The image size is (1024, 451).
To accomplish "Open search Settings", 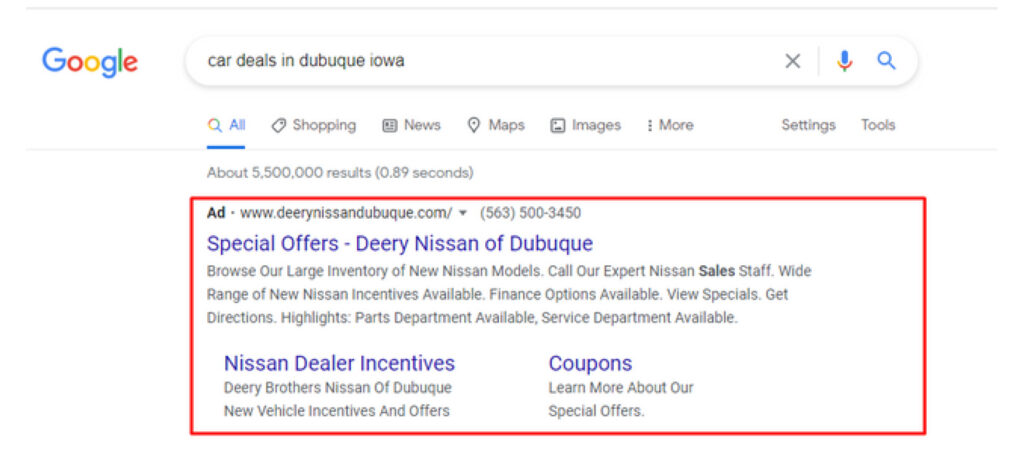I will 808,125.
